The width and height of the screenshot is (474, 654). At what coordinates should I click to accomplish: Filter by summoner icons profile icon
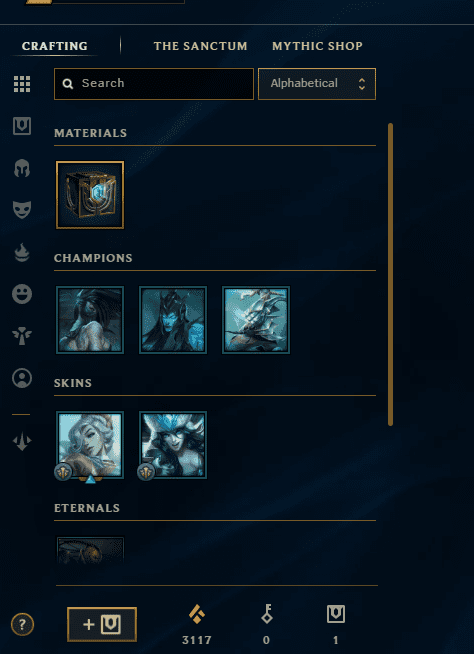click(x=22, y=378)
